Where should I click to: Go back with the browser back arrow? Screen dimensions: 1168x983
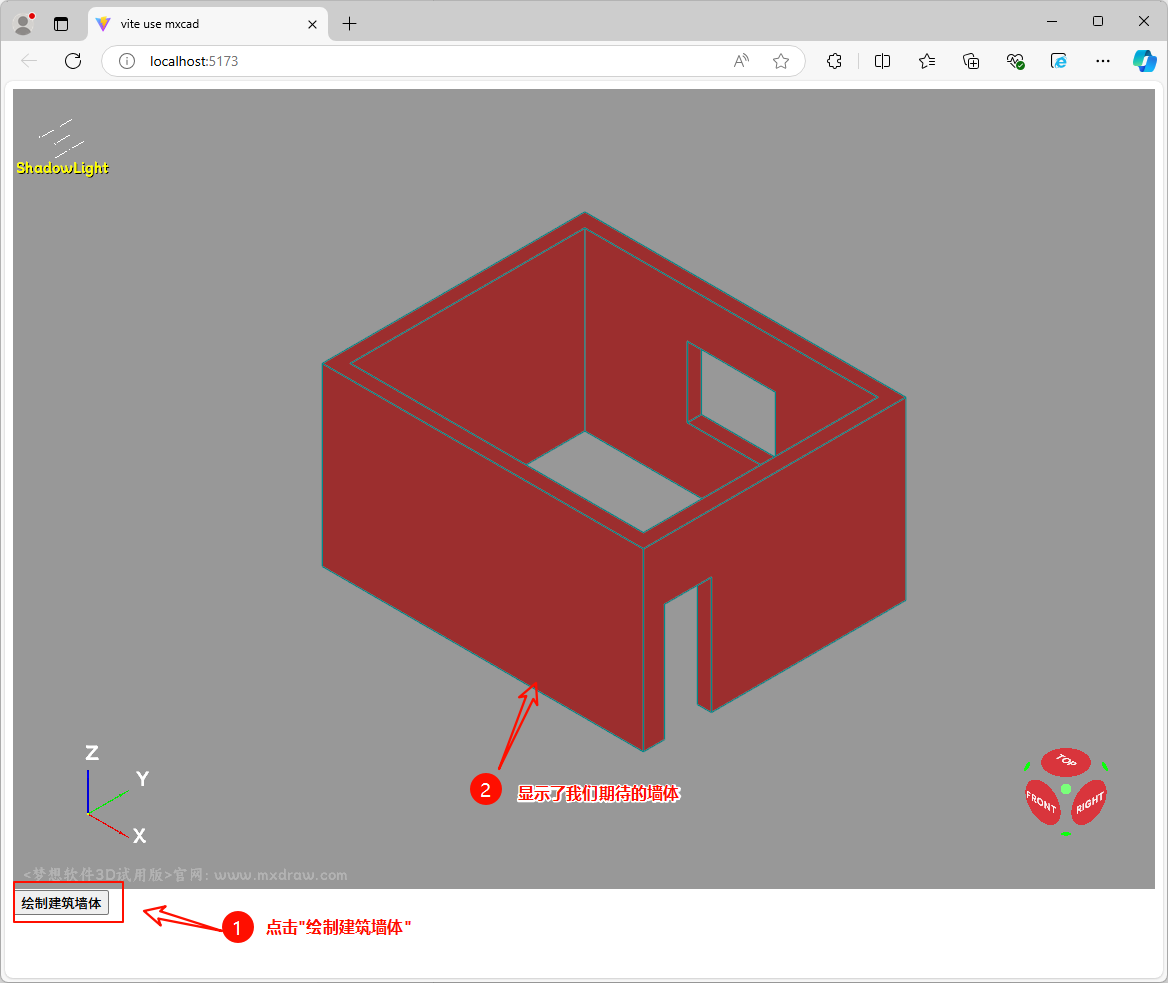29,61
